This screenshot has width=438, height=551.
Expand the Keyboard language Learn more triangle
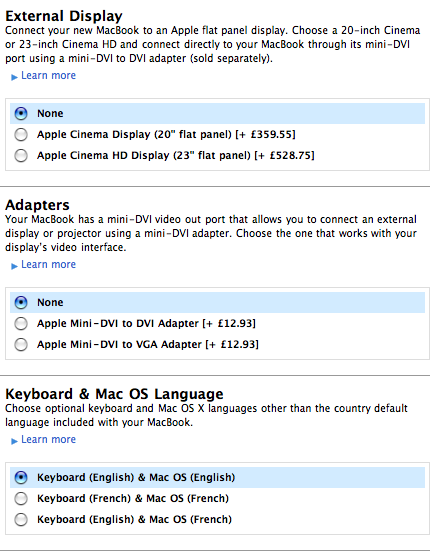coord(14,441)
